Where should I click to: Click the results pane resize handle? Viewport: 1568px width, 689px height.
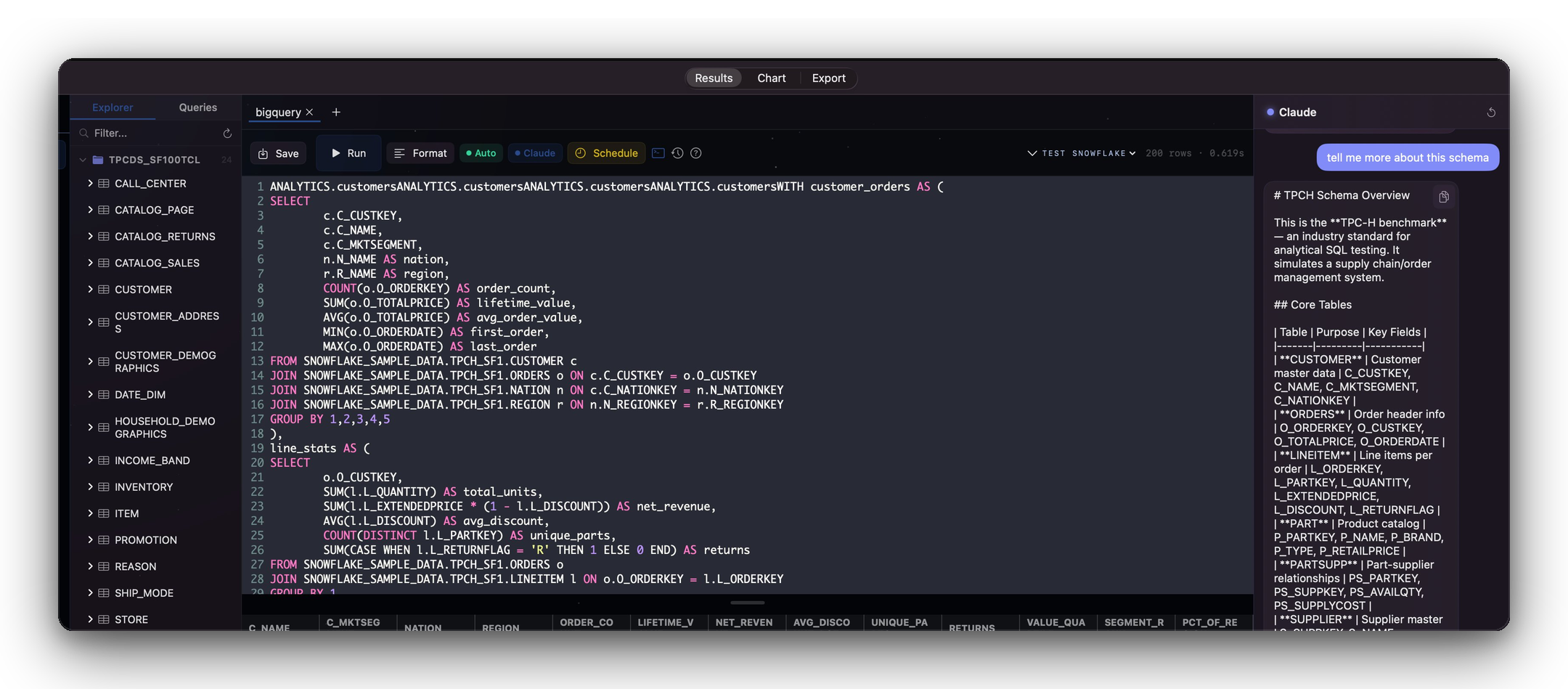tap(748, 603)
